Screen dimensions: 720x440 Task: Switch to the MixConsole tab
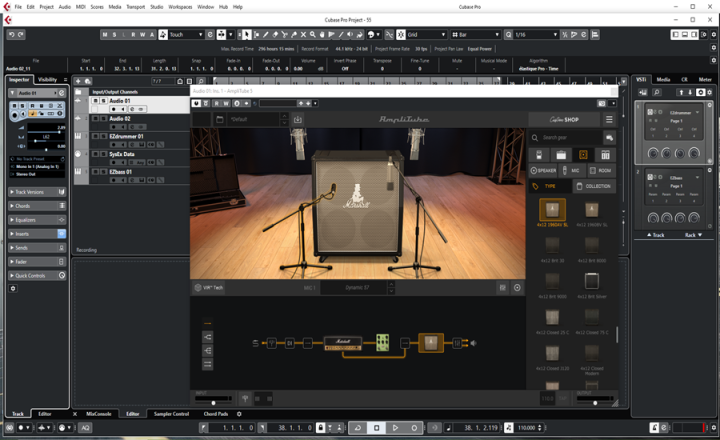coord(99,414)
